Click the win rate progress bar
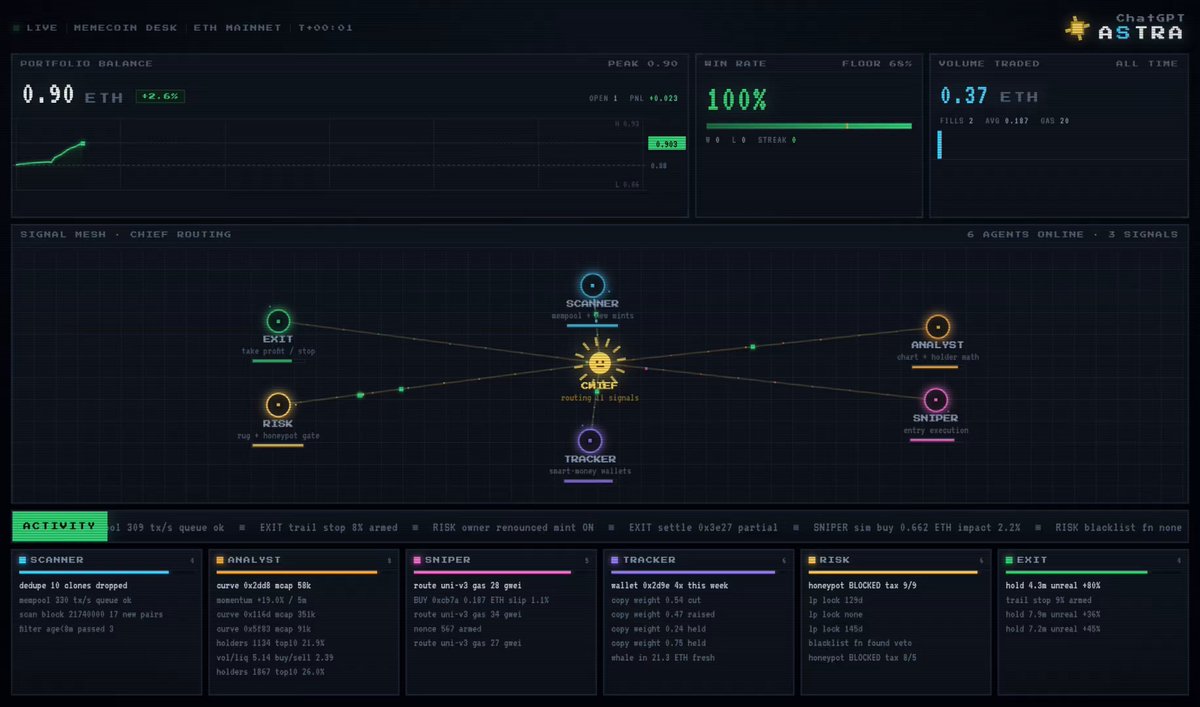The image size is (1200, 707). 809,126
